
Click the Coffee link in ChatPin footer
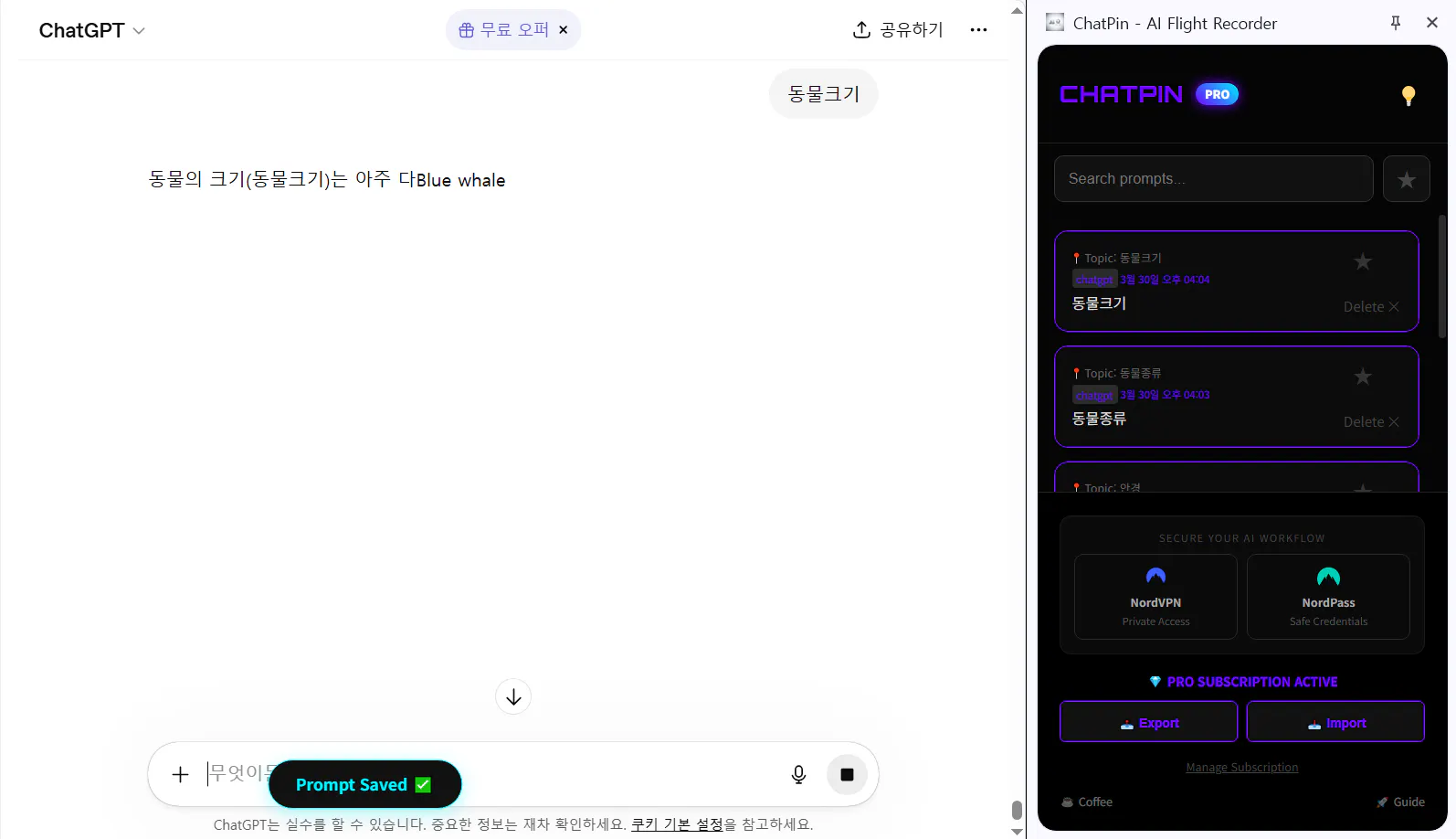click(x=1087, y=802)
